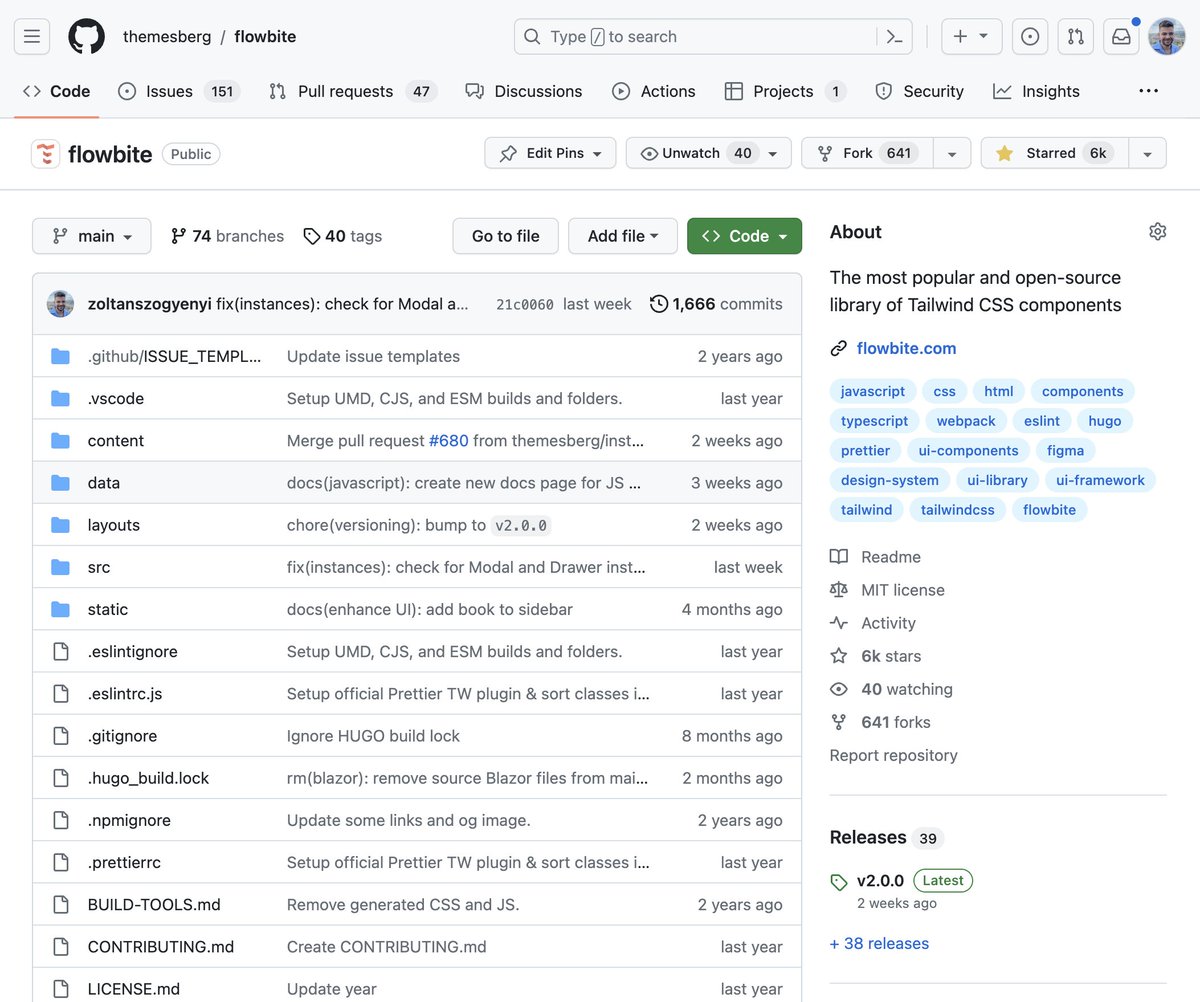
Task: Open the Security tab
Action: [919, 91]
